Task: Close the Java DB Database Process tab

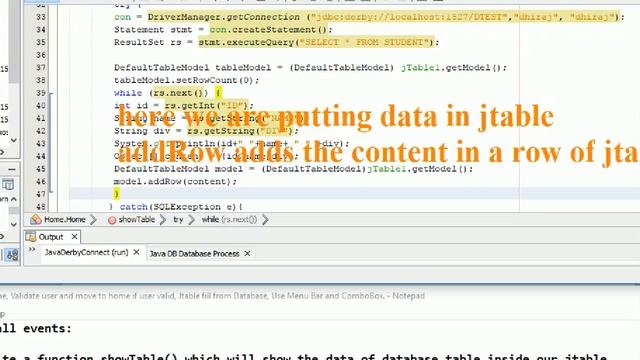Action: pos(247,254)
